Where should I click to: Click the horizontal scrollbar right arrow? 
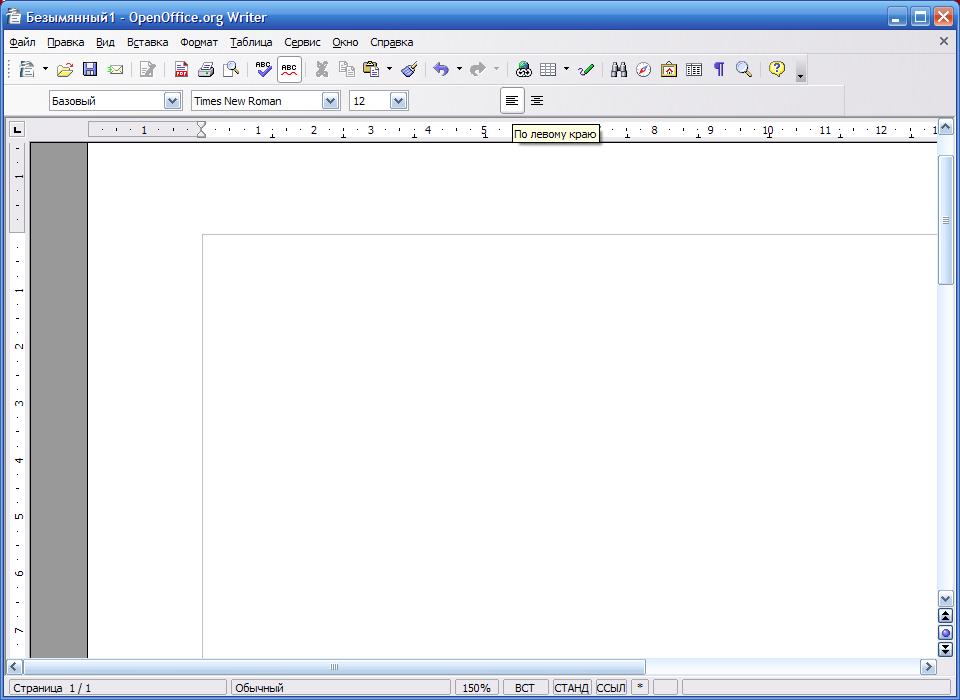(929, 666)
